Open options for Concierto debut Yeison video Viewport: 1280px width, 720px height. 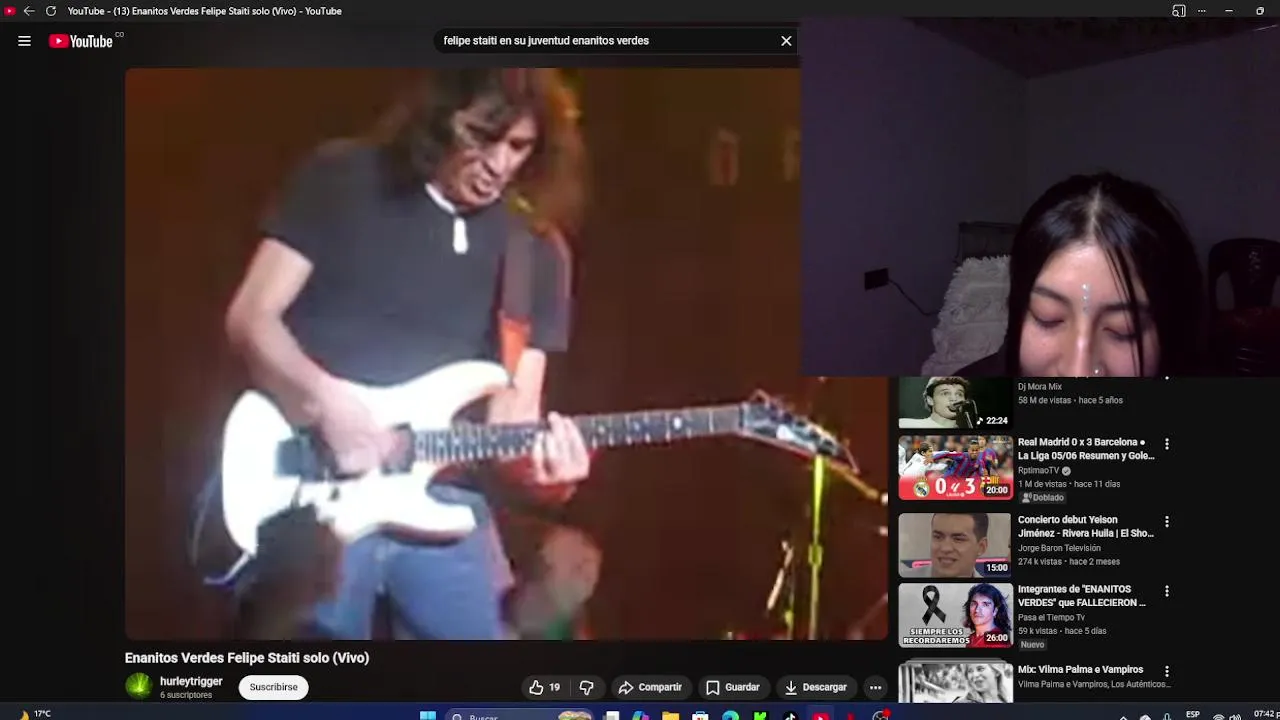tap(1166, 522)
